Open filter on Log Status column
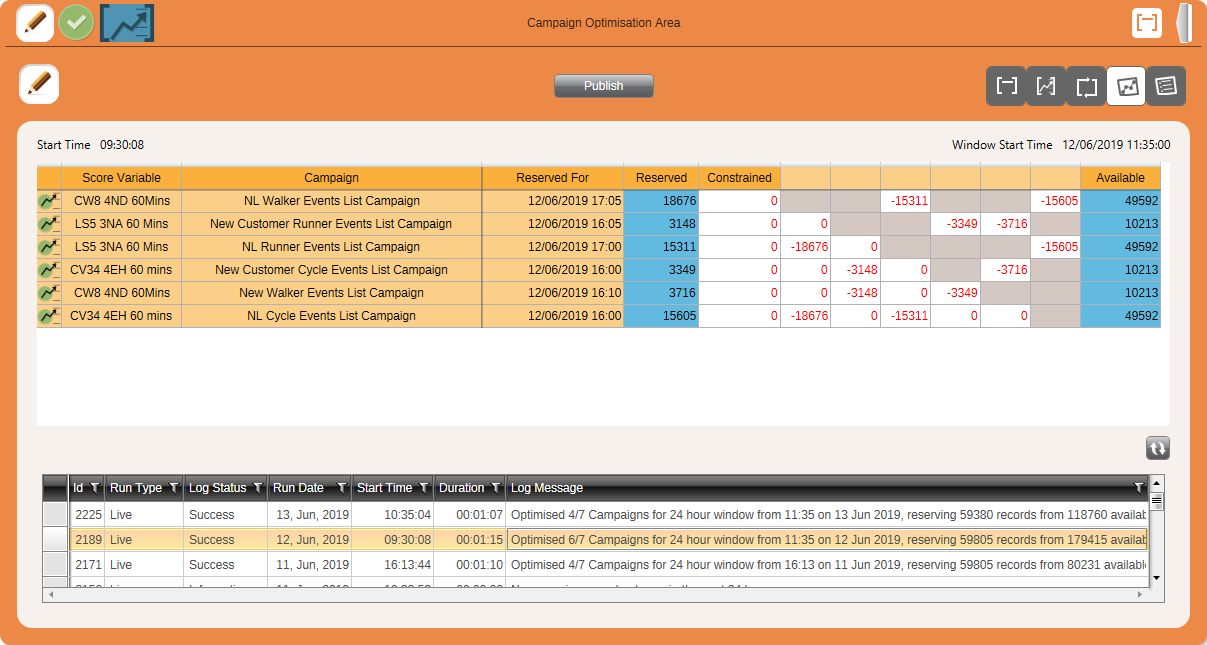Viewport: 1207px width, 645px height. tap(258, 488)
